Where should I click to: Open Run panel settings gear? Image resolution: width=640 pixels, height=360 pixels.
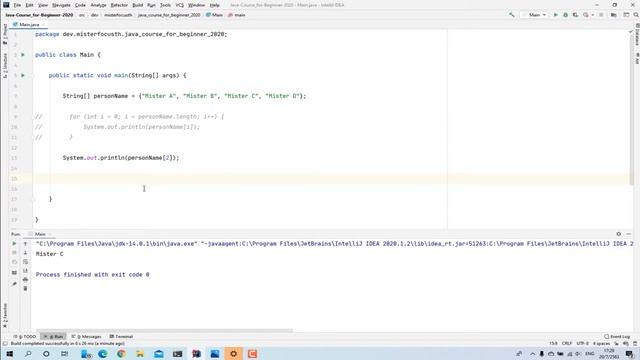[x=618, y=234]
